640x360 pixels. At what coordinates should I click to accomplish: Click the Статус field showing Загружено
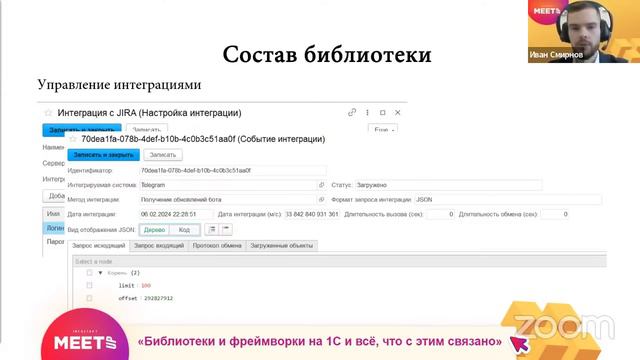click(x=449, y=185)
